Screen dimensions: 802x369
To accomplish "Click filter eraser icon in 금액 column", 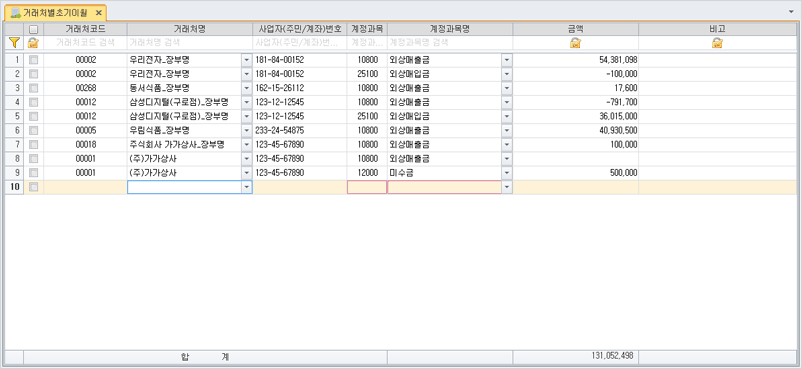I will click(x=575, y=42).
